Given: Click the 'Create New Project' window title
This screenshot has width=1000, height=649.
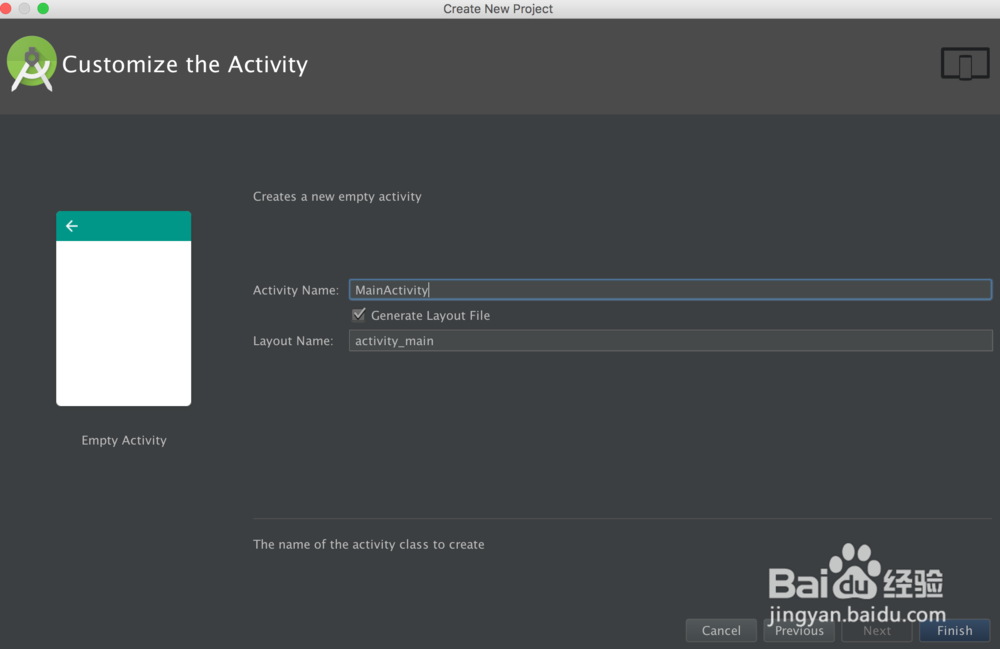Looking at the screenshot, I should tap(498, 9).
